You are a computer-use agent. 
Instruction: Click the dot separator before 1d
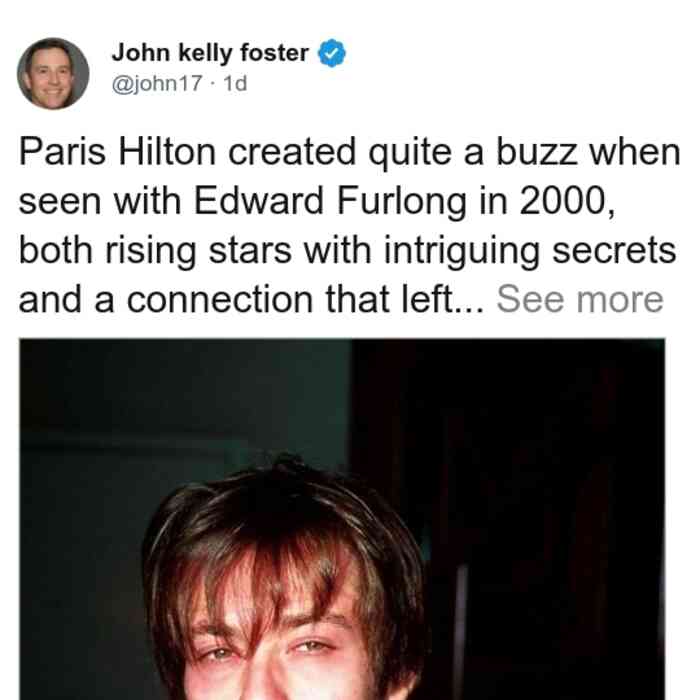pos(213,83)
